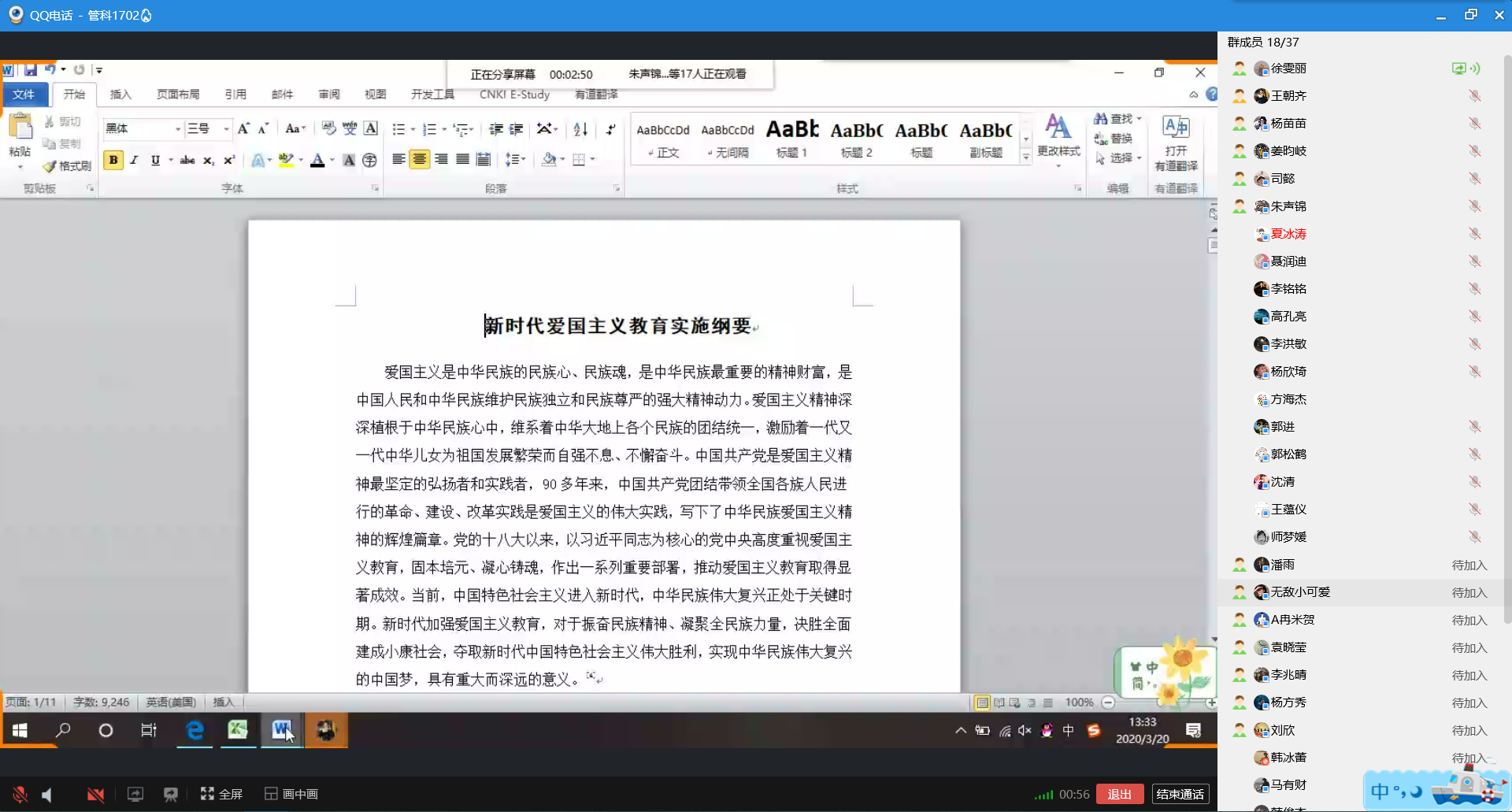Click the sort icon in paragraph group

coord(580,129)
